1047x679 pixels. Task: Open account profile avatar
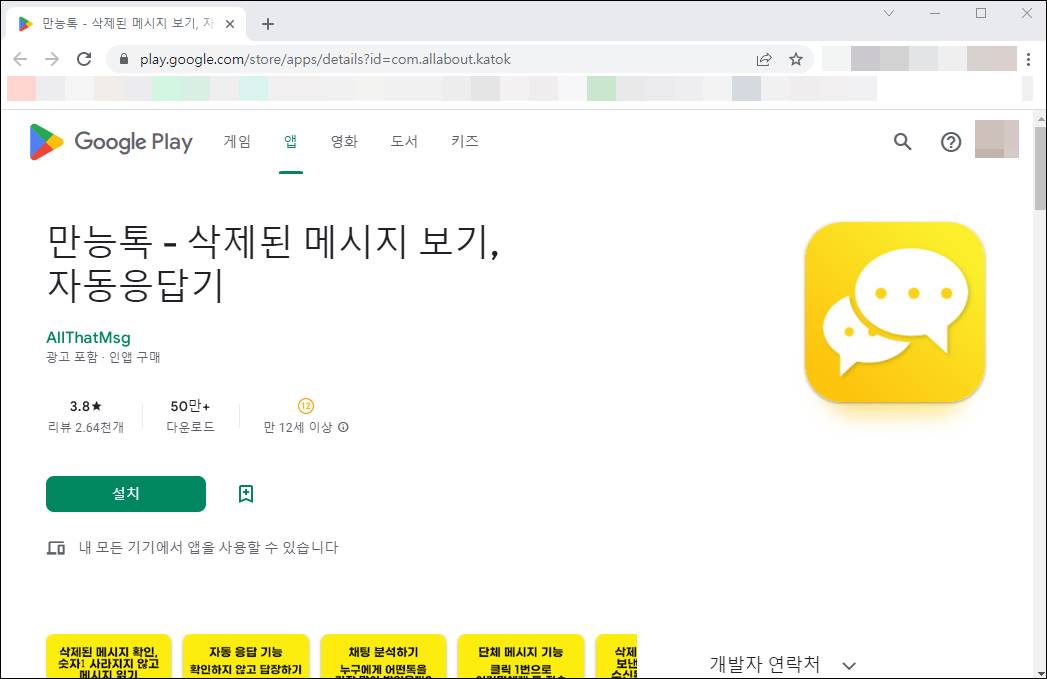pyautogui.click(x=996, y=139)
